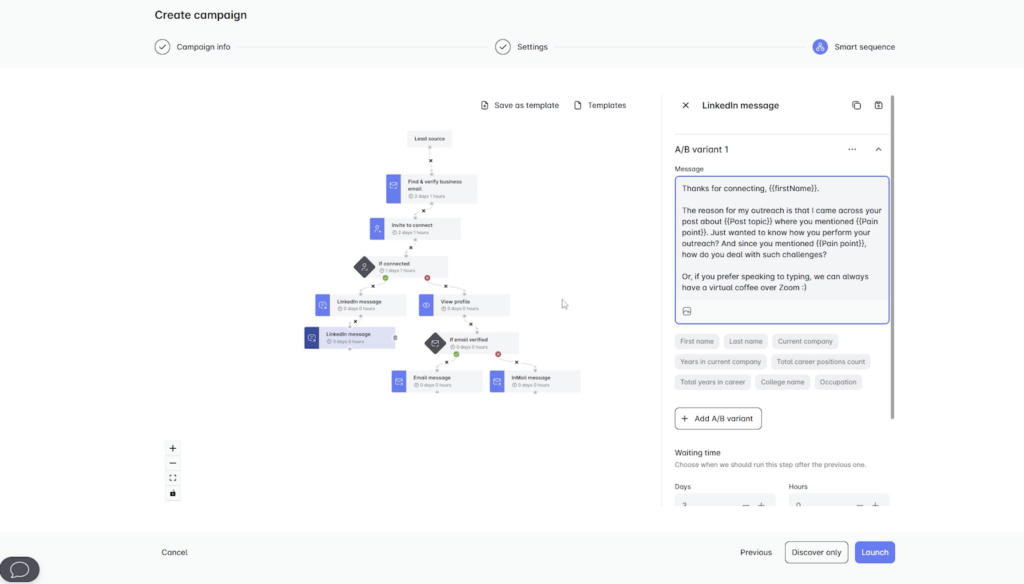Click the save icon in panel header
The width and height of the screenshot is (1024, 584).
coord(878,105)
